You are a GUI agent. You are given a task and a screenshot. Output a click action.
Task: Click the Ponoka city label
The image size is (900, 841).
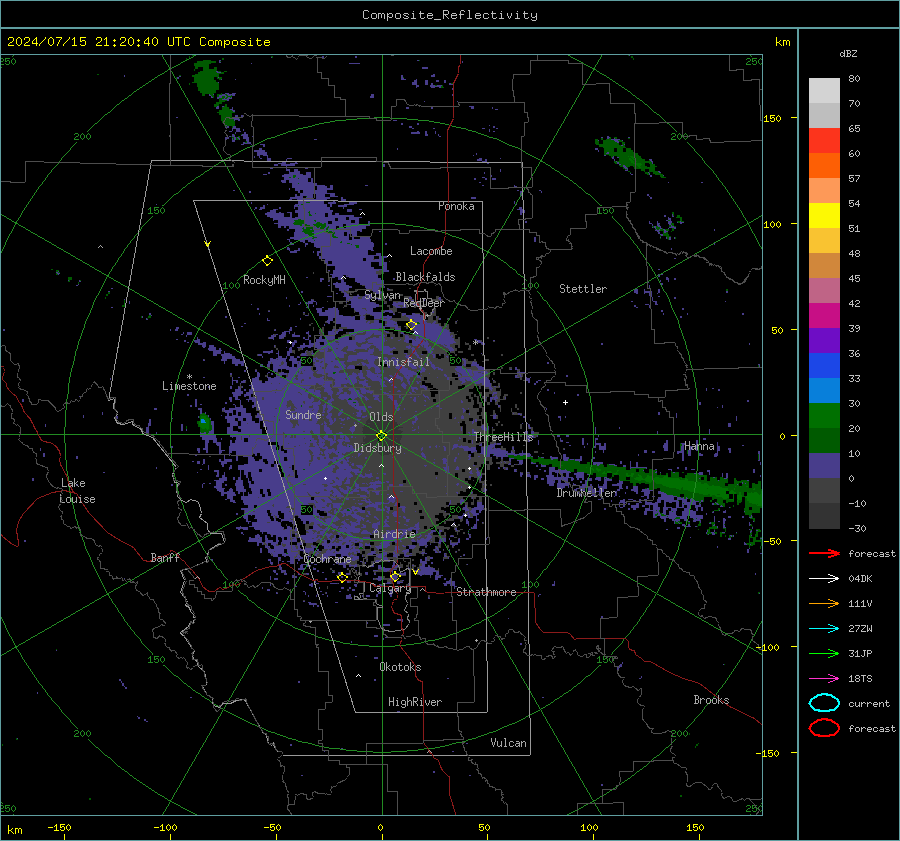coord(456,206)
